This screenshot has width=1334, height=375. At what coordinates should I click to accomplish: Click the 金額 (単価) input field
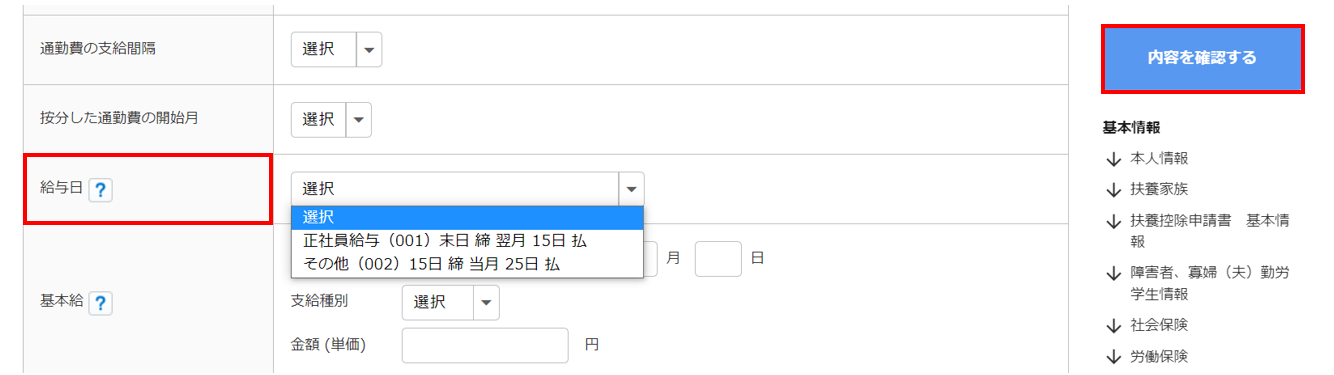point(485,345)
